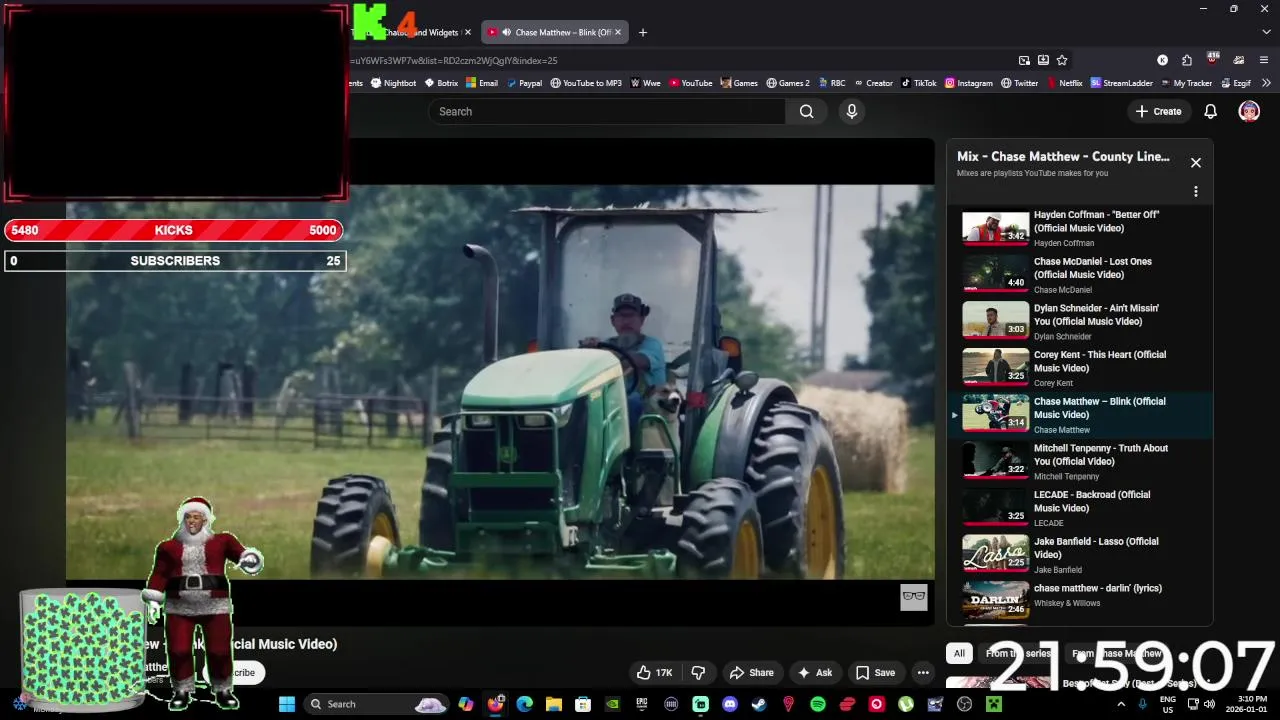This screenshot has width=1280, height=720.
Task: Close the Chatbot and Widgets tab
Action: (x=467, y=32)
